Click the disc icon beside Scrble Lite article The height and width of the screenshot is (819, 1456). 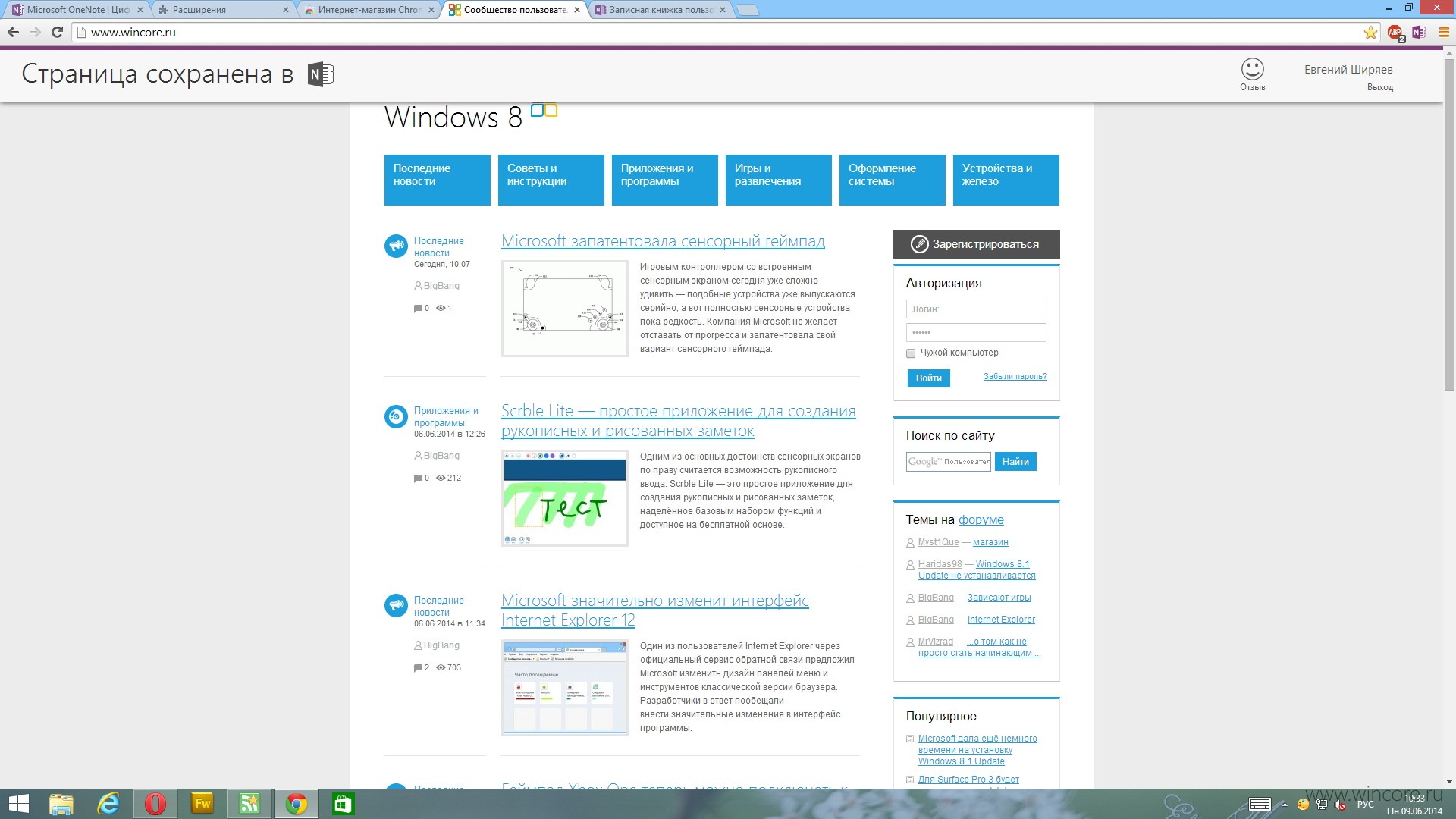click(x=396, y=416)
